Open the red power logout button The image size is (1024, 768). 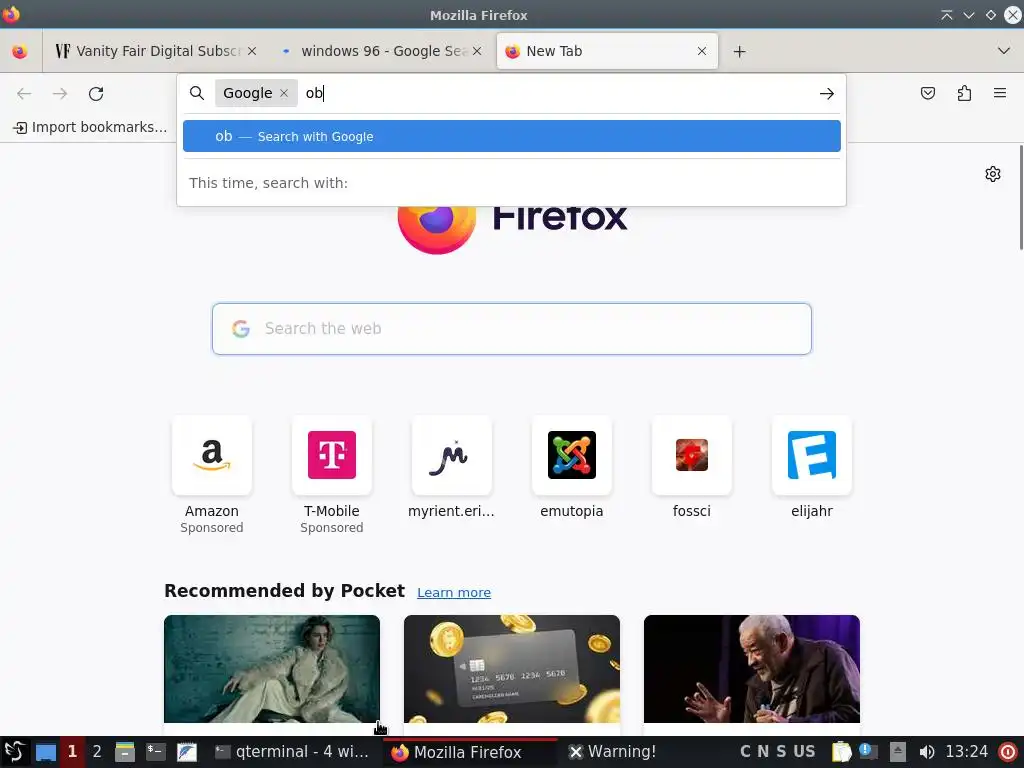[1008, 752]
